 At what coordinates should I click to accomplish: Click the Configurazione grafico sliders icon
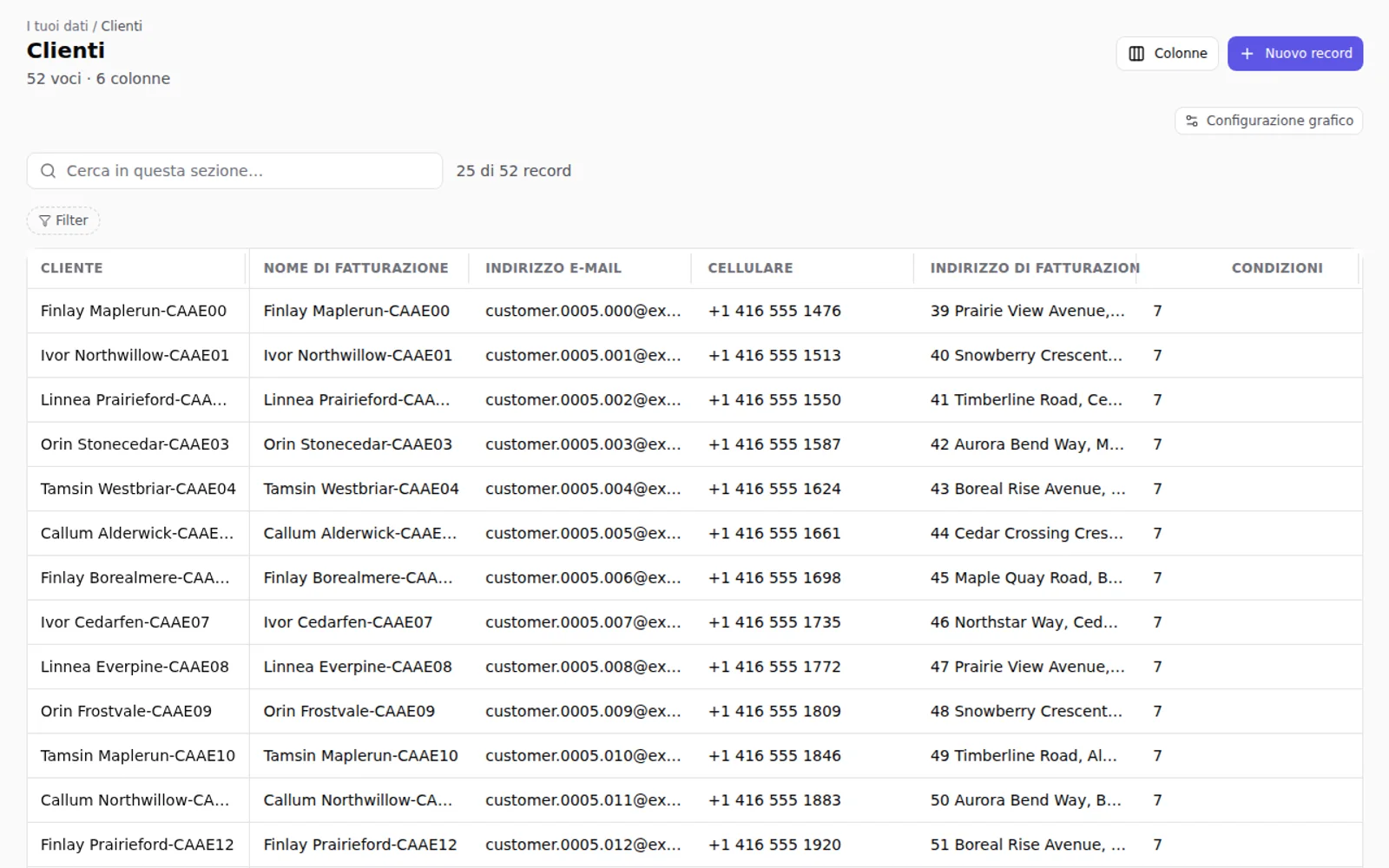pyautogui.click(x=1192, y=121)
